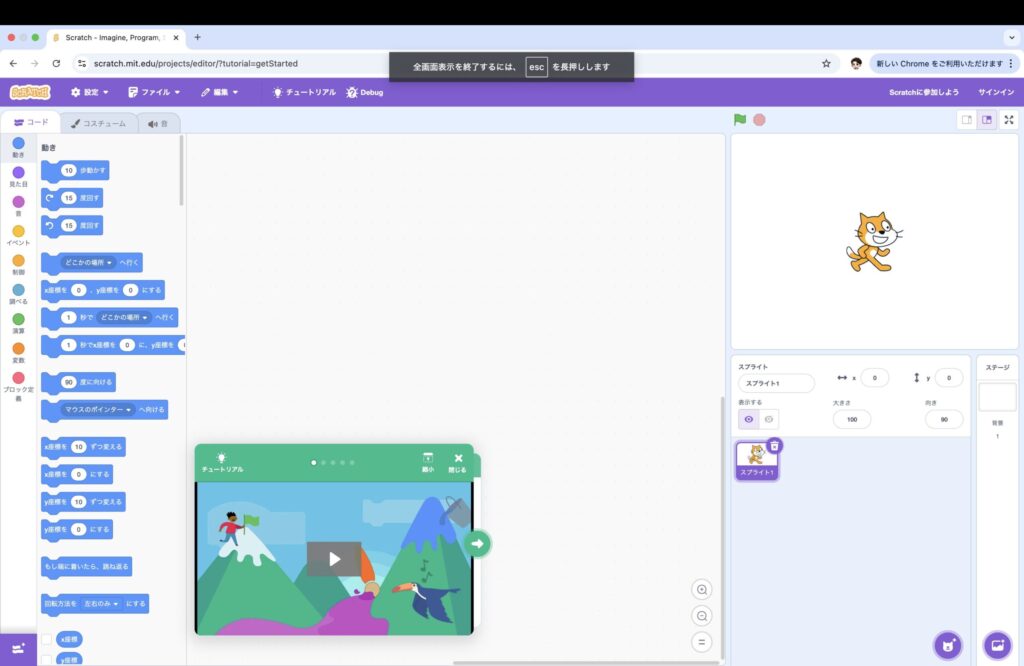Click the browser address bar URL
Image resolution: width=1024 pixels, height=666 pixels.
195,63
